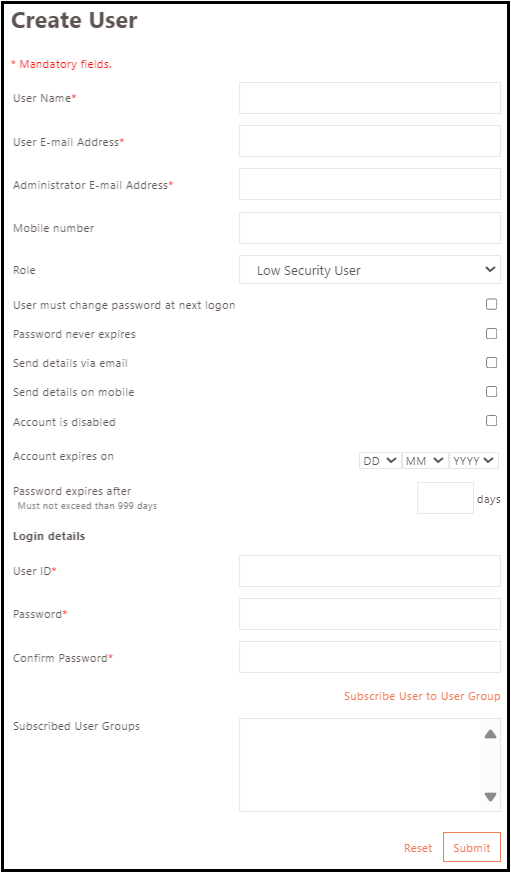This screenshot has width=511, height=872.
Task: Click the scroll up arrow in Subscribed User Groups
Action: 490,734
